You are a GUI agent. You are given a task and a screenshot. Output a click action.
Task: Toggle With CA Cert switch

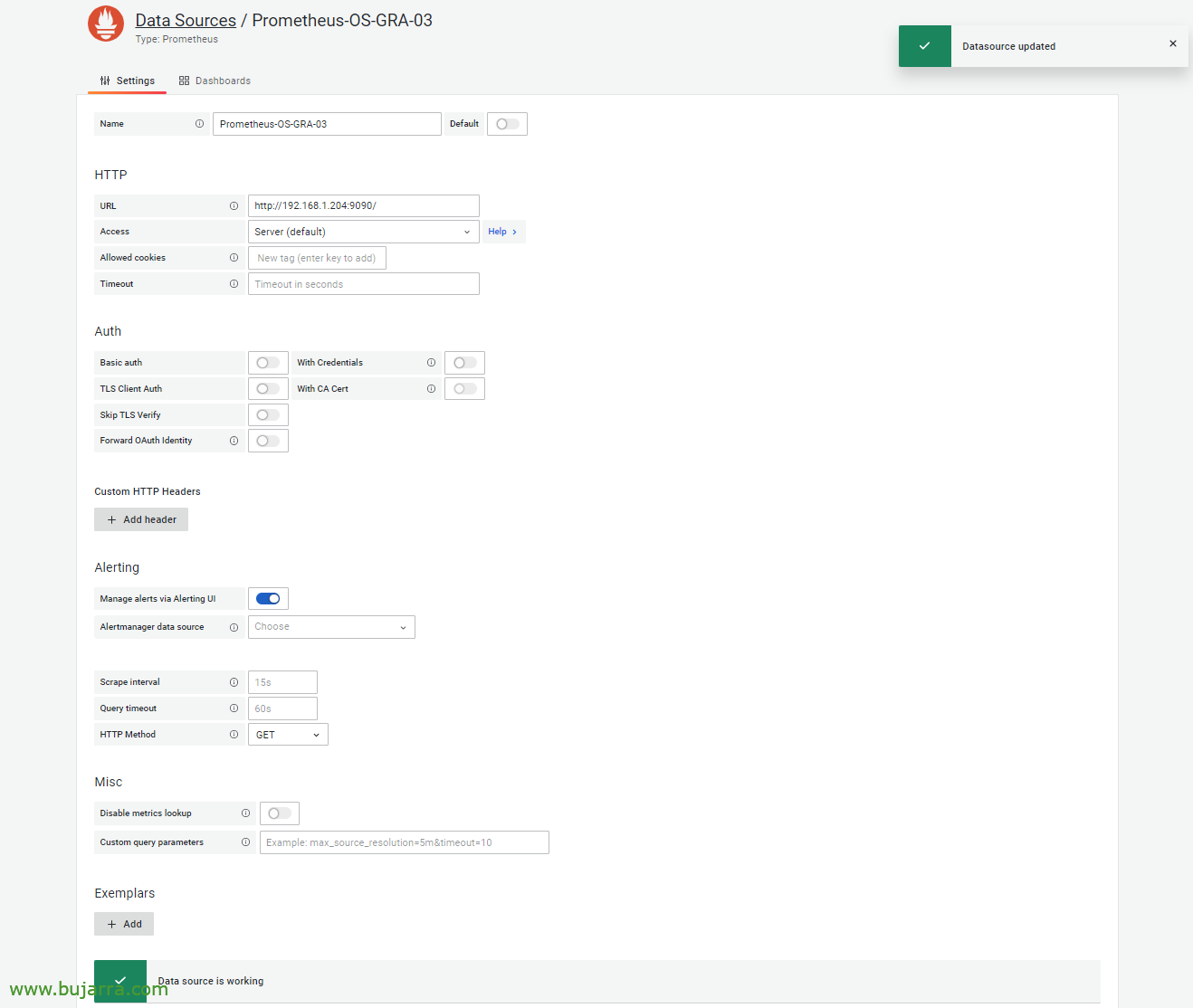[x=464, y=389]
